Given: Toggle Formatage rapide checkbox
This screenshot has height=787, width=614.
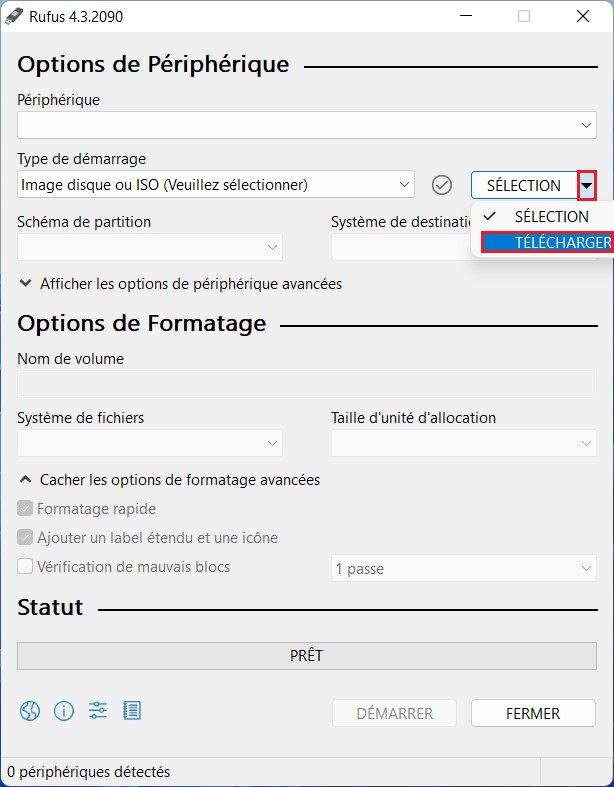Looking at the screenshot, I should (x=25, y=509).
